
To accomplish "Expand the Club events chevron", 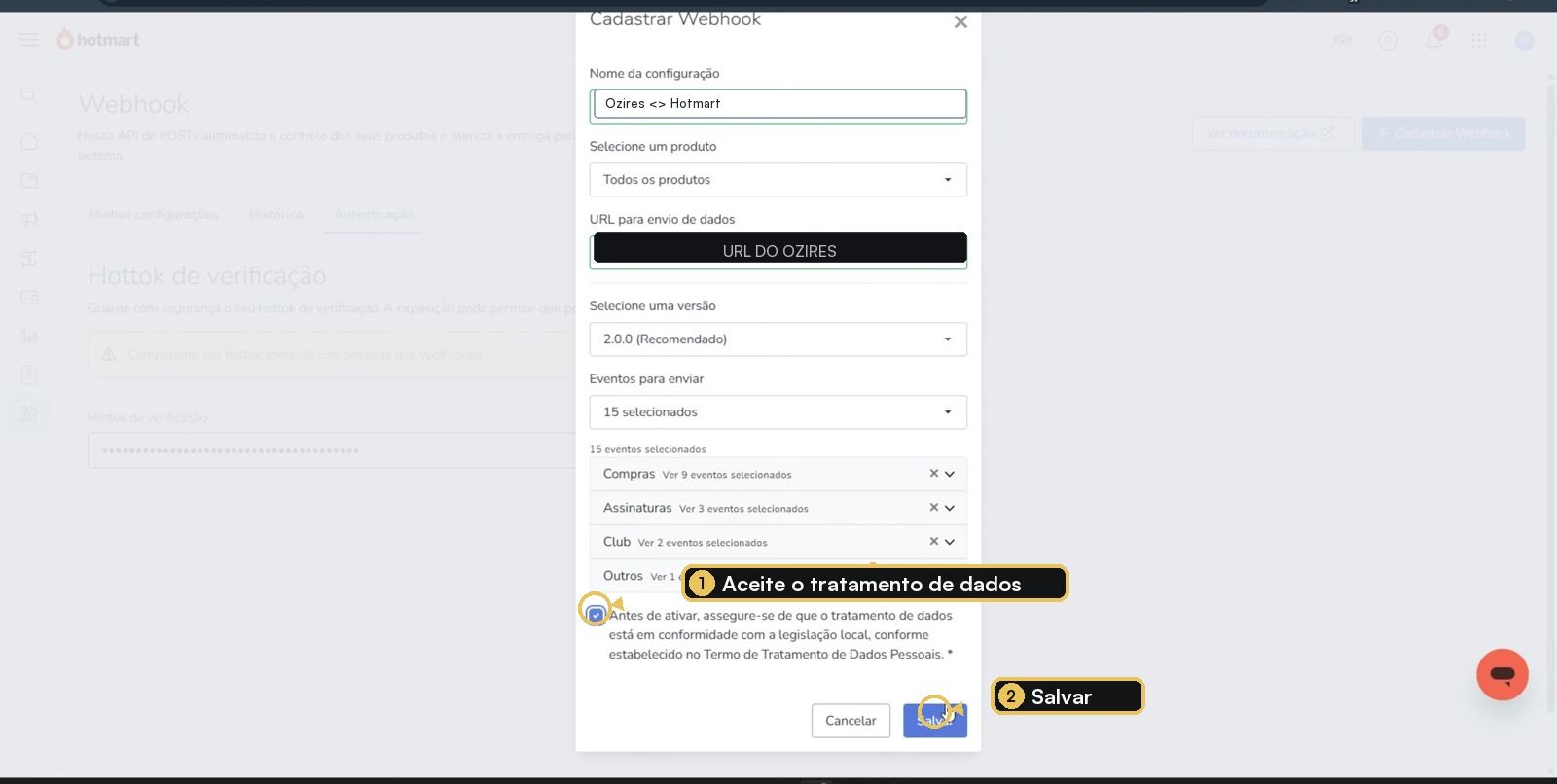I will tap(950, 542).
